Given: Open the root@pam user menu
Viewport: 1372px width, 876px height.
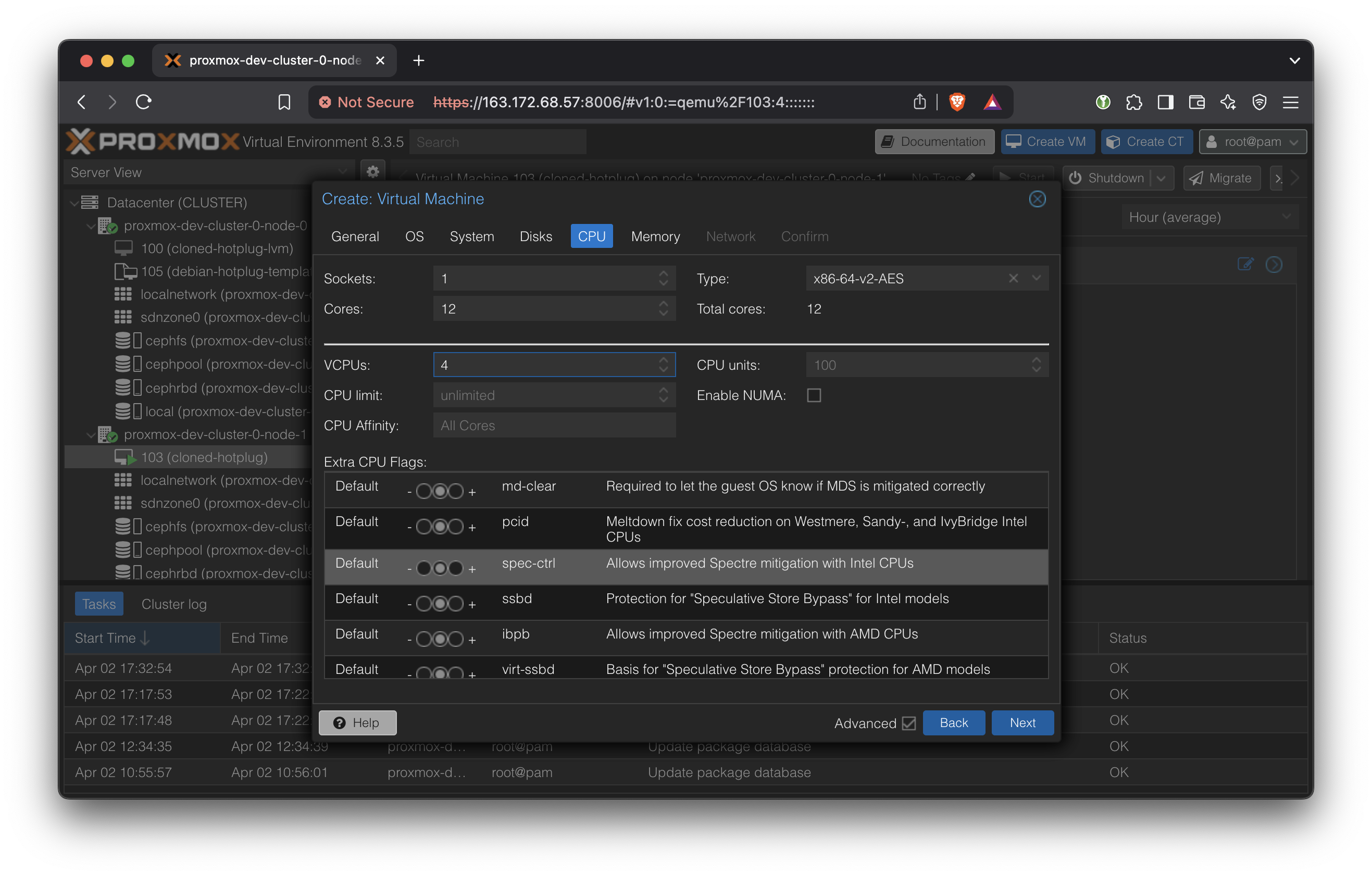Looking at the screenshot, I should click(1252, 141).
